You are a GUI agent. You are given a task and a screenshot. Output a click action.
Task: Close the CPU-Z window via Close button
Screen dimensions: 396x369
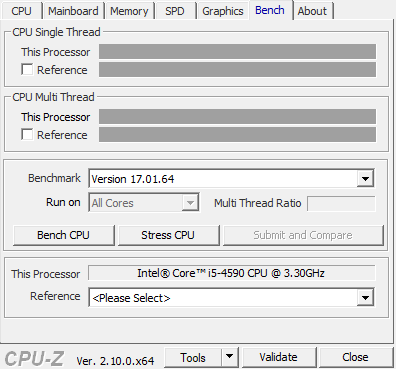tap(355, 357)
